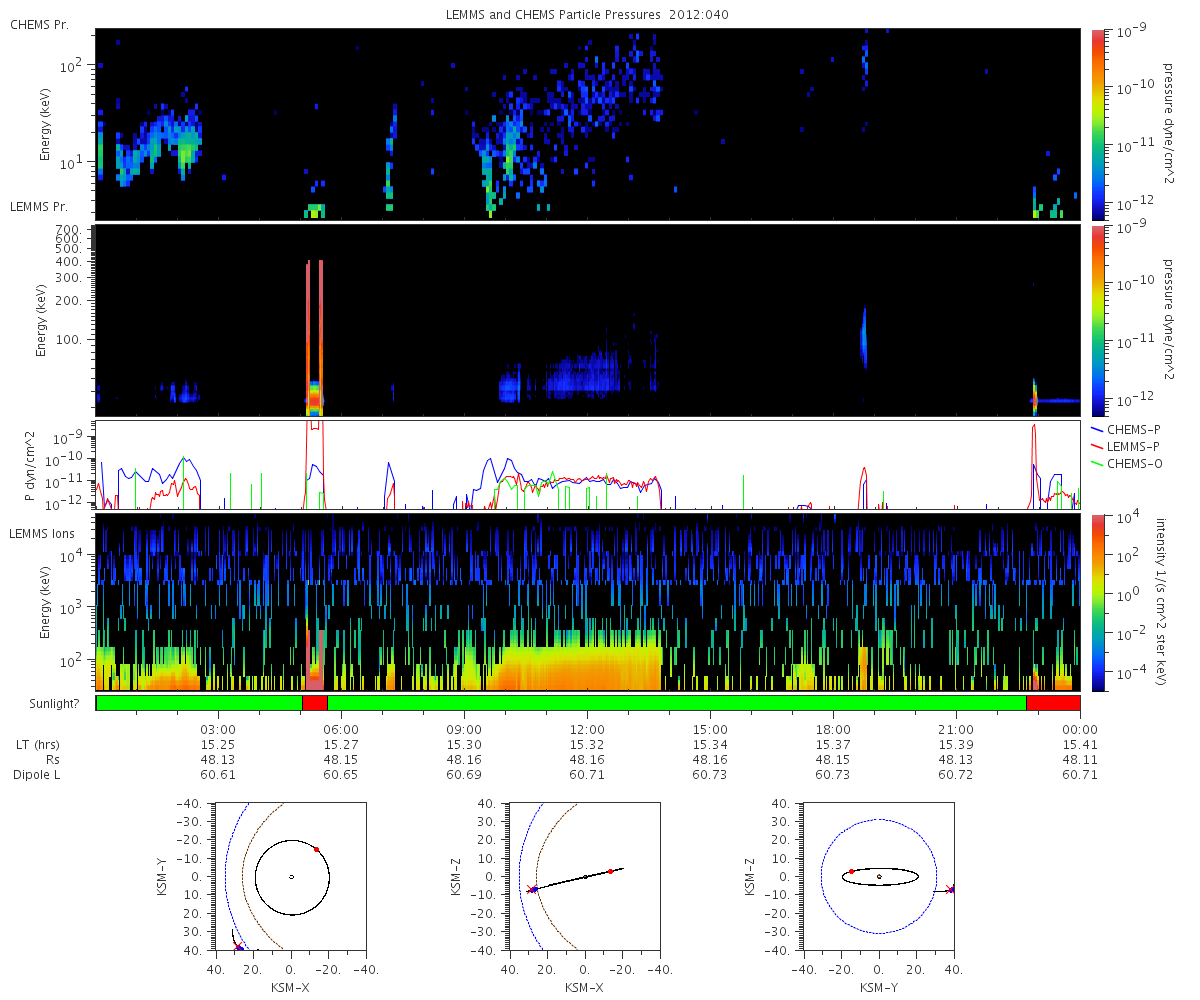The height and width of the screenshot is (1000, 1200).
Task: Click the intensity color bar beside LEMMS Ions panel
Action: click(1098, 602)
